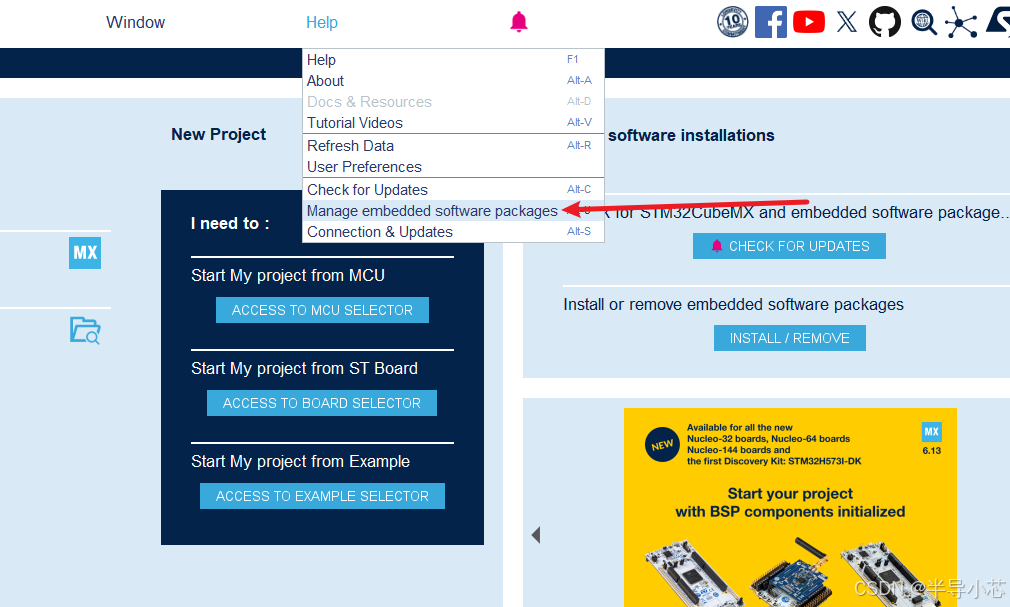This screenshot has height=607, width=1010.
Task: Click the MX icon in left sidebar
Action: tap(85, 253)
